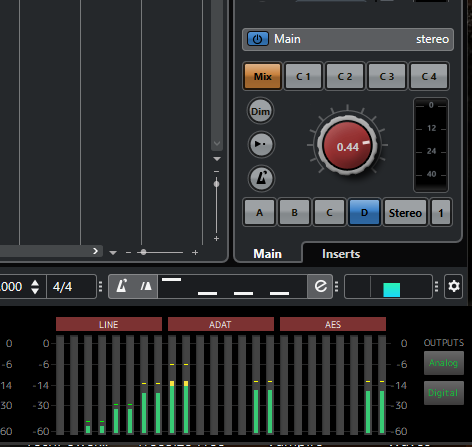Click the cyan activity indicator in transport
This screenshot has width=472, height=447.
pyautogui.click(x=392, y=290)
